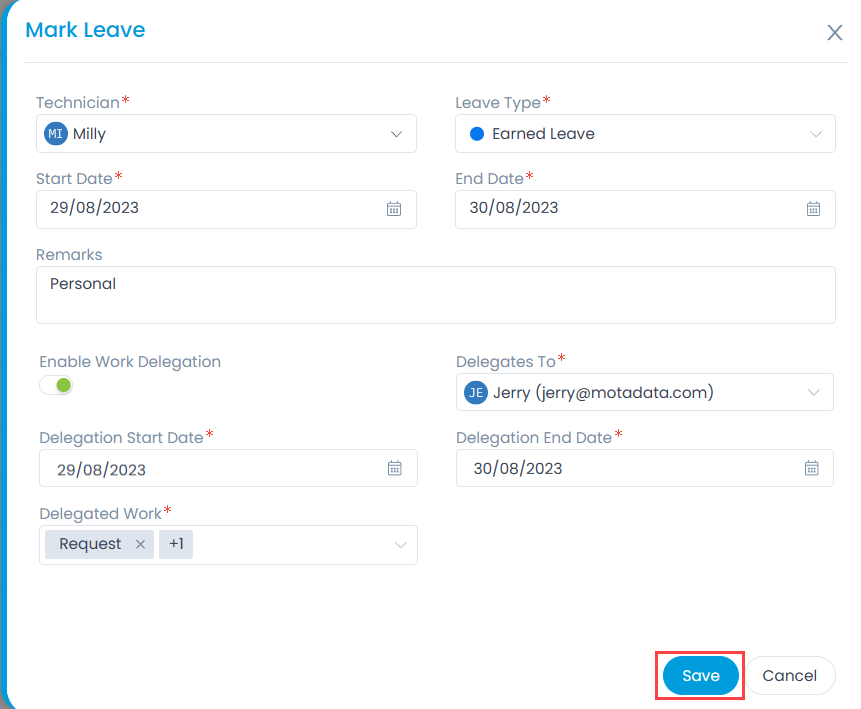Close the Mark Leave dialog
Viewport: 861px width, 709px height.
[834, 32]
